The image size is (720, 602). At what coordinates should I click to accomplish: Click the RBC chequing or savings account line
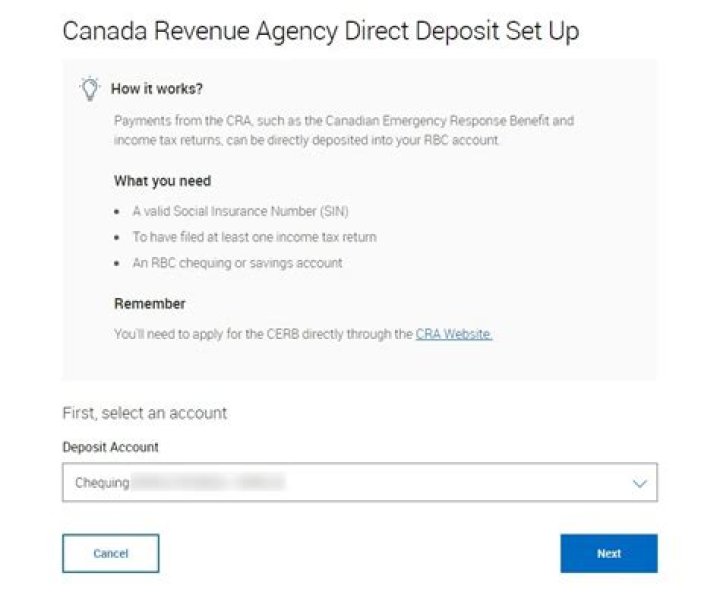(x=237, y=263)
